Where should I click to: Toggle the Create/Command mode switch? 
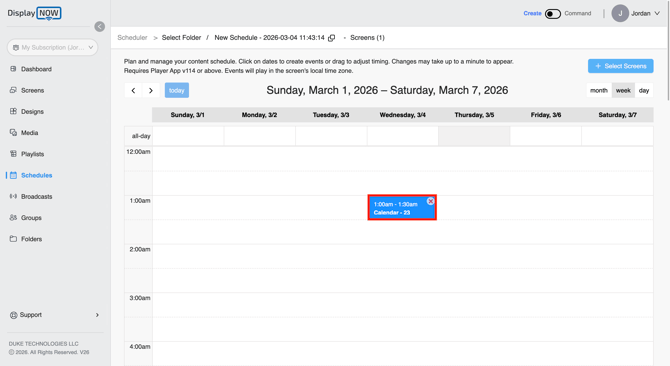(x=552, y=14)
